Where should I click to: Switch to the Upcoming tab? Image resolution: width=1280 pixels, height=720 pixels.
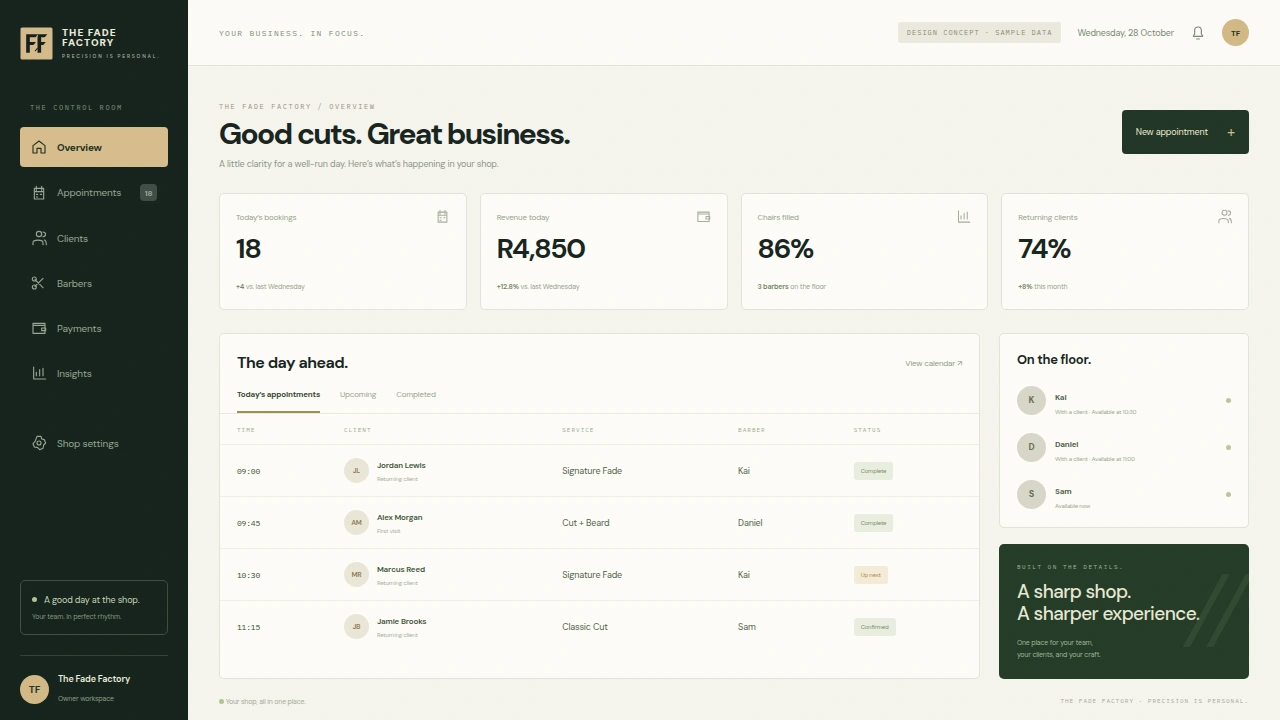point(358,394)
